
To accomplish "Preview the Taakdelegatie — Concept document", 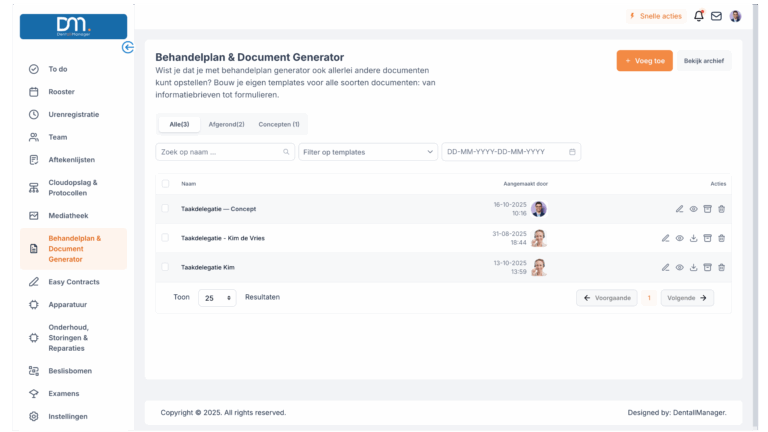I will 694,209.
